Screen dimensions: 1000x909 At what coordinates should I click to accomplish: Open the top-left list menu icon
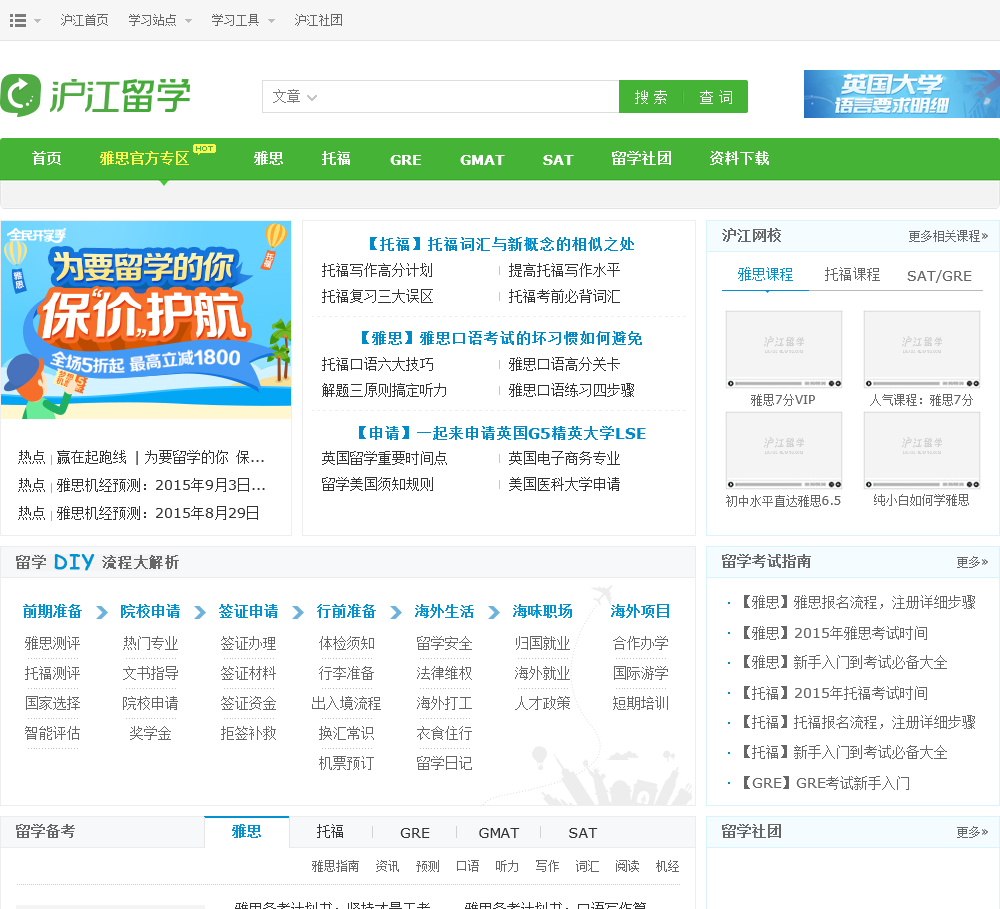pos(18,20)
